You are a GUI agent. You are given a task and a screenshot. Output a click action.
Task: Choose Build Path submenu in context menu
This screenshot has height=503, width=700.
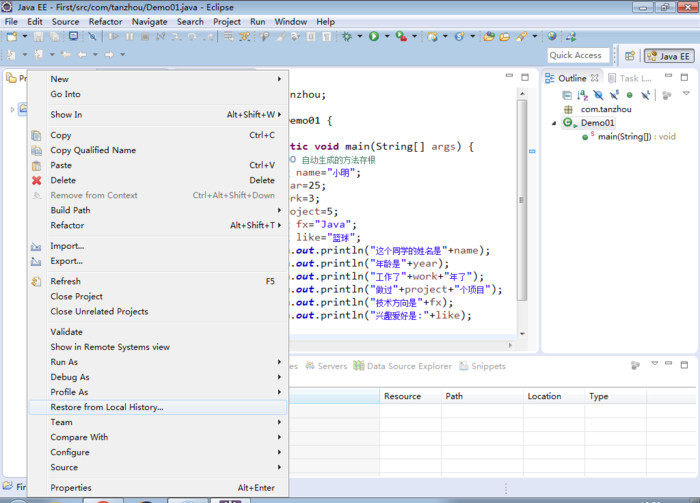tap(158, 210)
